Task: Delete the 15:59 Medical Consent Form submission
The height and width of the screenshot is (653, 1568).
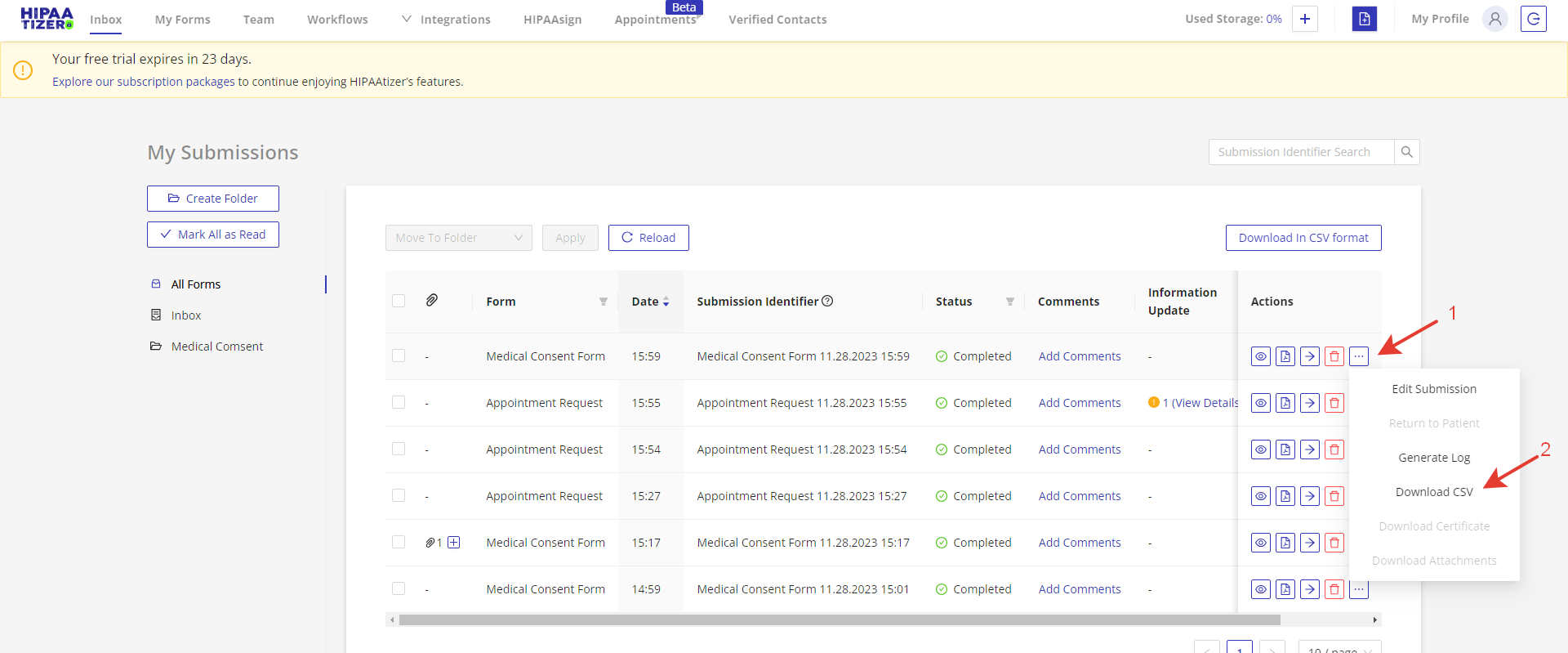Action: click(x=1334, y=356)
